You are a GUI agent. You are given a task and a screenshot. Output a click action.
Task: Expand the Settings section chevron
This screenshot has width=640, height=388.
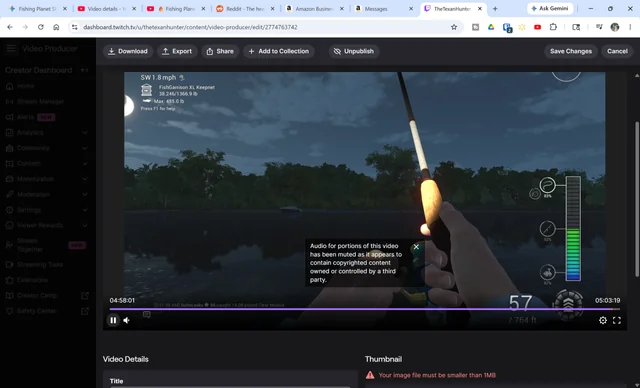pos(84,210)
